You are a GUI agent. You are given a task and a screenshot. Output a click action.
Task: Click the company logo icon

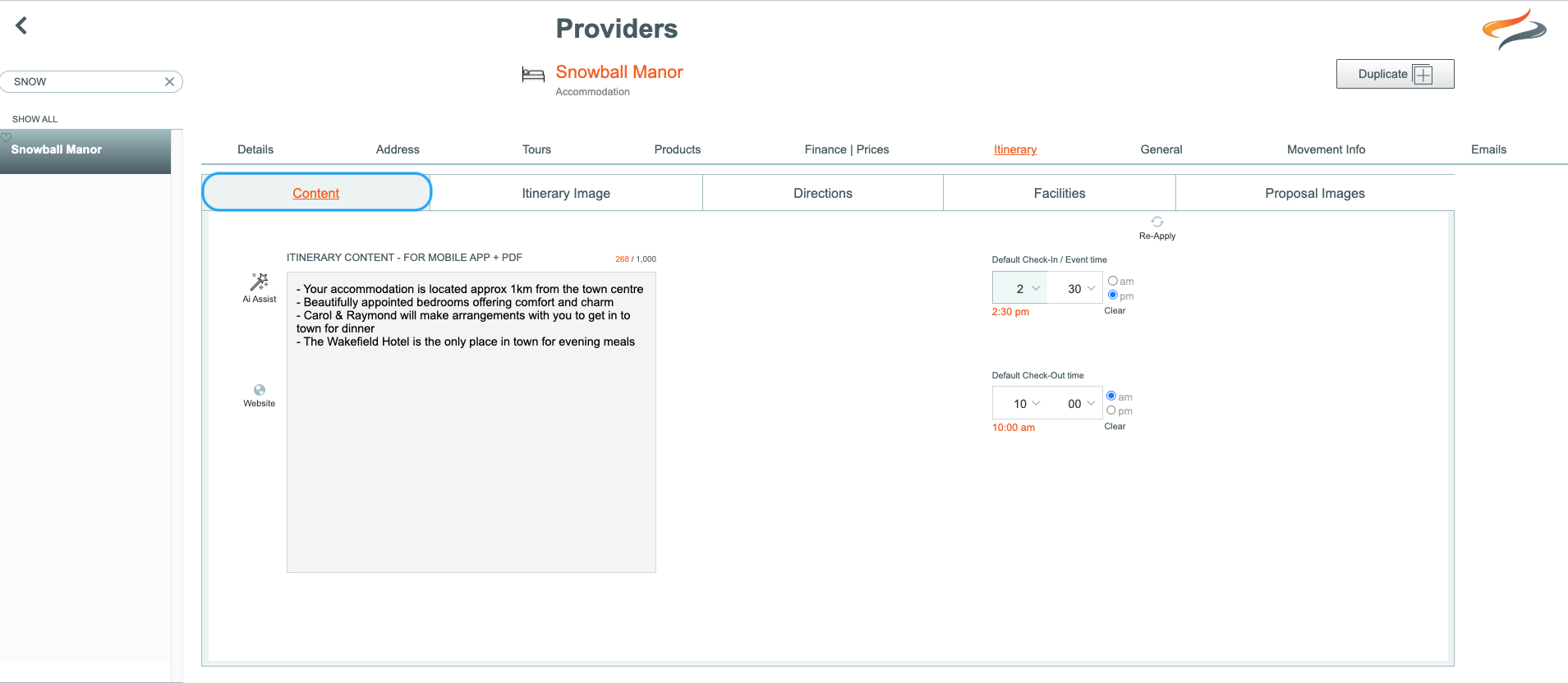[1514, 30]
